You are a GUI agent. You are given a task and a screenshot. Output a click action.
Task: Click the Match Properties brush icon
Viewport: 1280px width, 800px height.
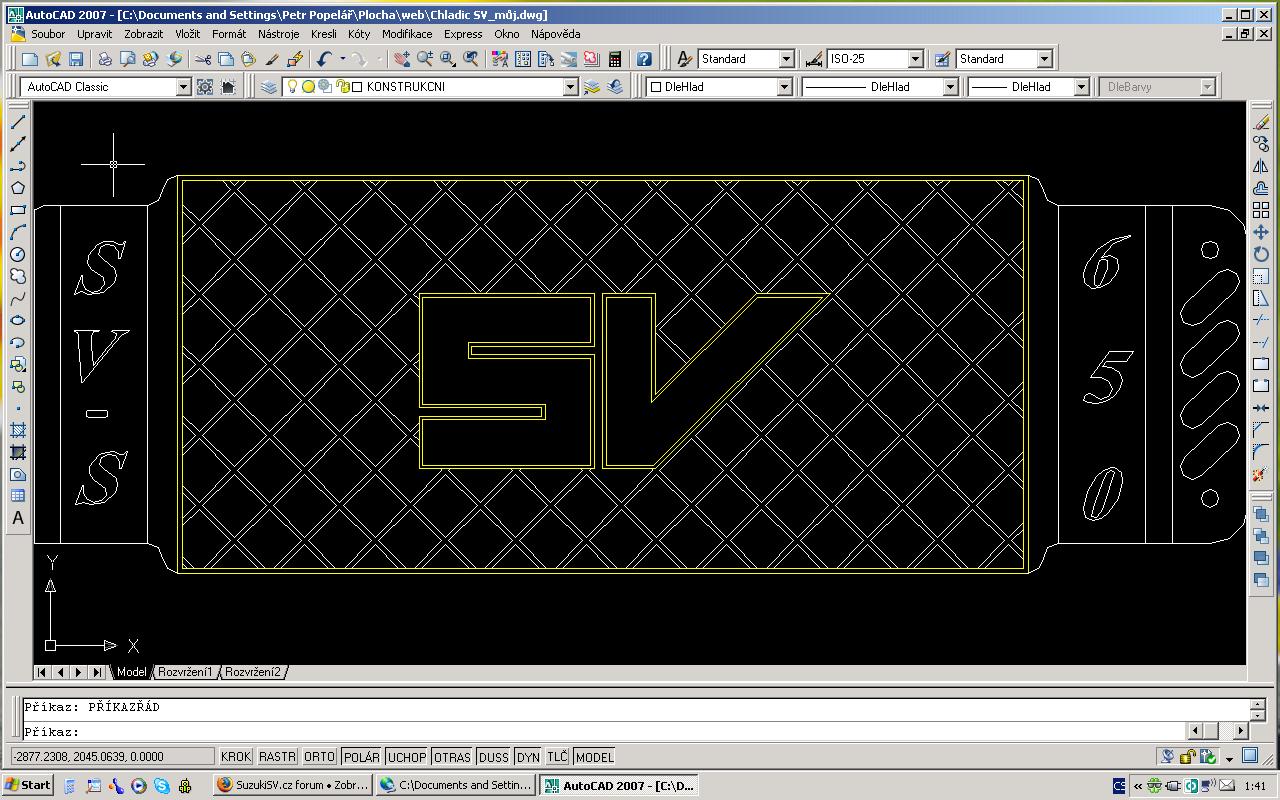click(272, 59)
